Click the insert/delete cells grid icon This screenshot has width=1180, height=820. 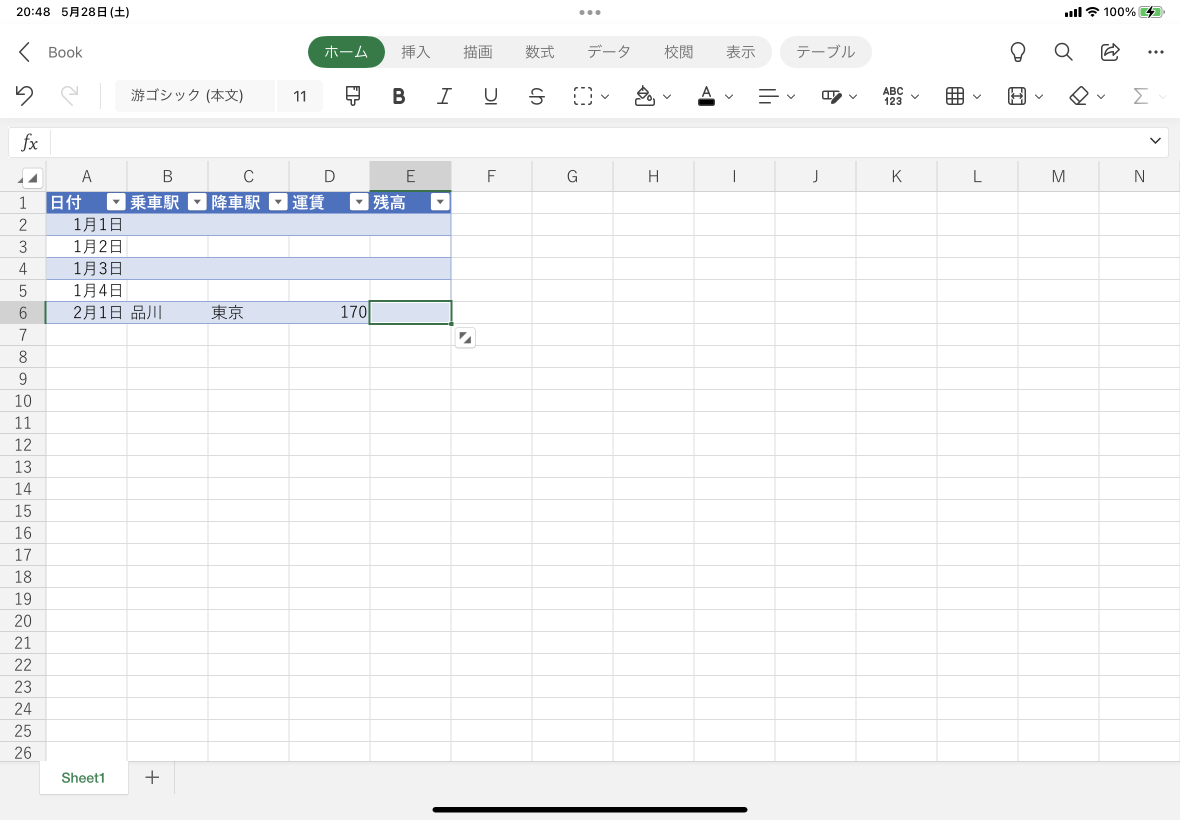point(955,96)
